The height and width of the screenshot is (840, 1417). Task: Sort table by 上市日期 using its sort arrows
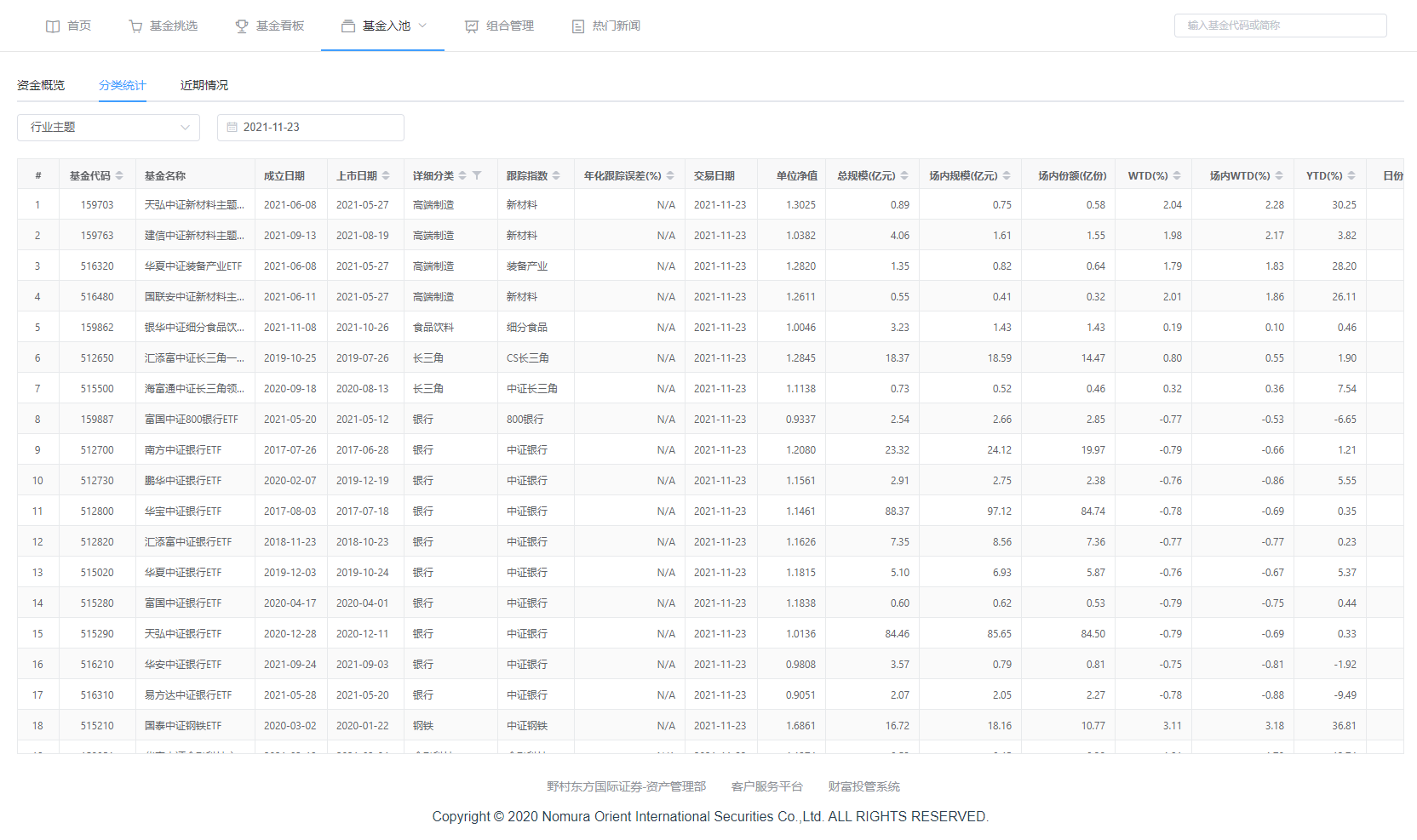[386, 175]
